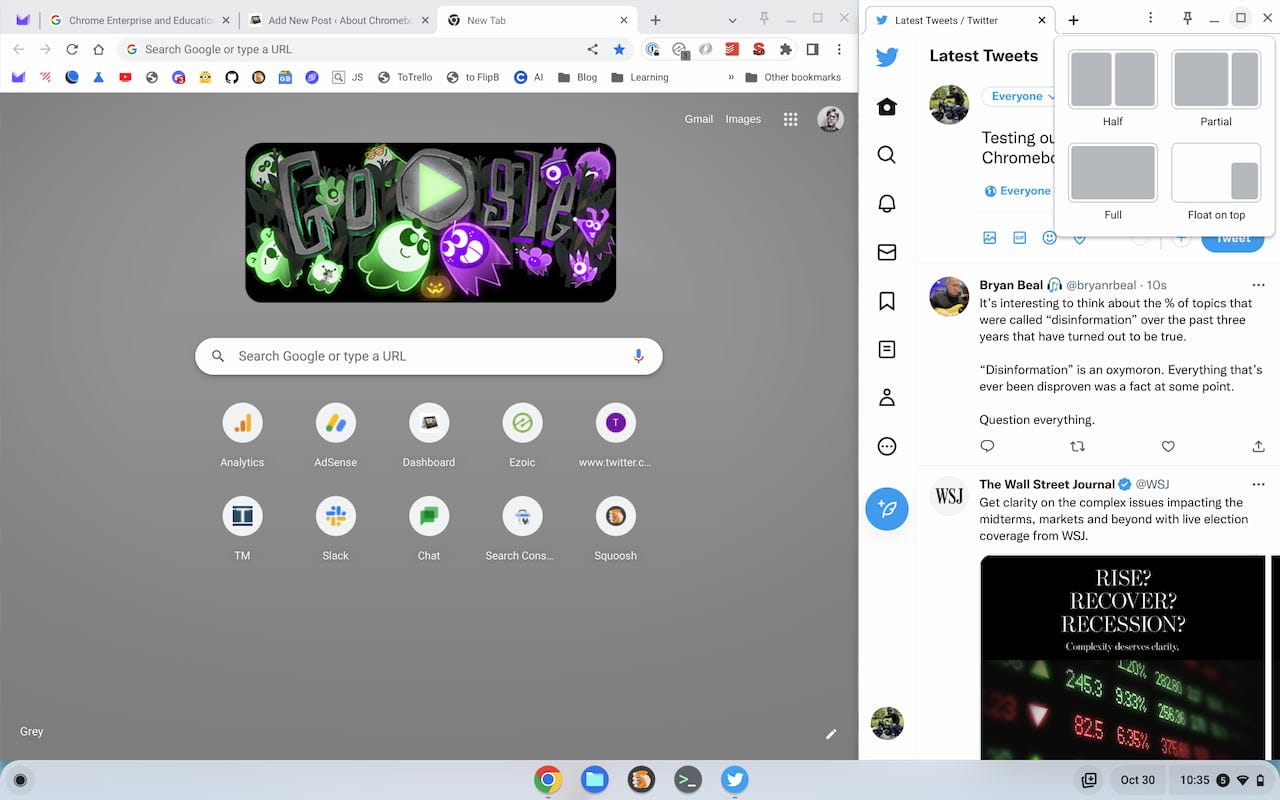1280x800 pixels.
Task: Like Bryan Beal's tweet
Action: tap(1168, 446)
